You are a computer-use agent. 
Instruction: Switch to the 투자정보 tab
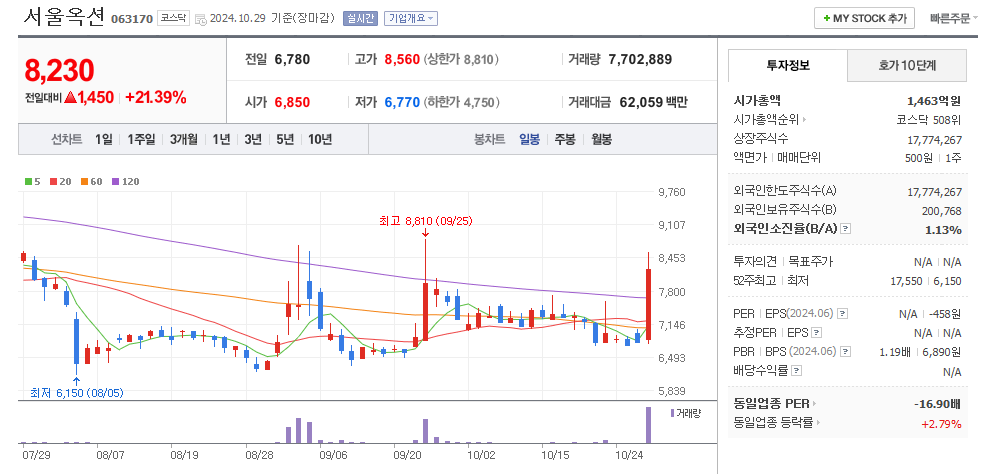point(788,65)
